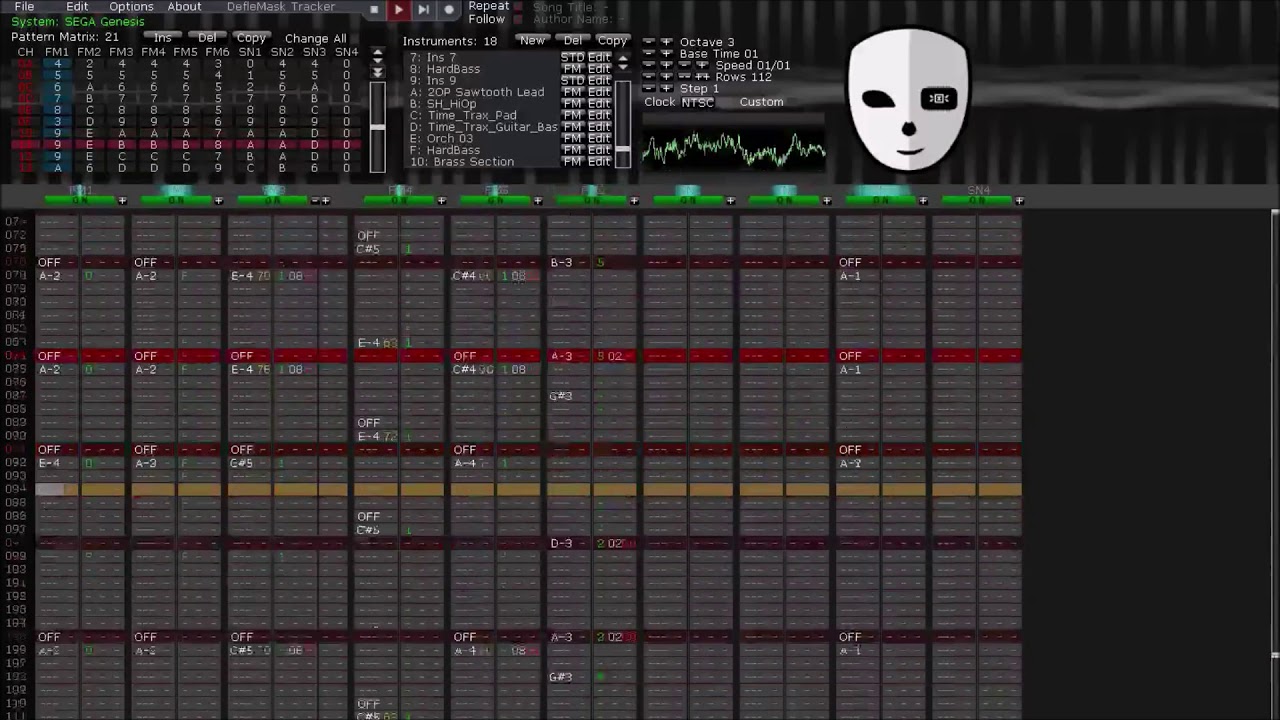Mute the FM4 channel ON toggle
The width and height of the screenshot is (1280, 720).
coord(399,201)
